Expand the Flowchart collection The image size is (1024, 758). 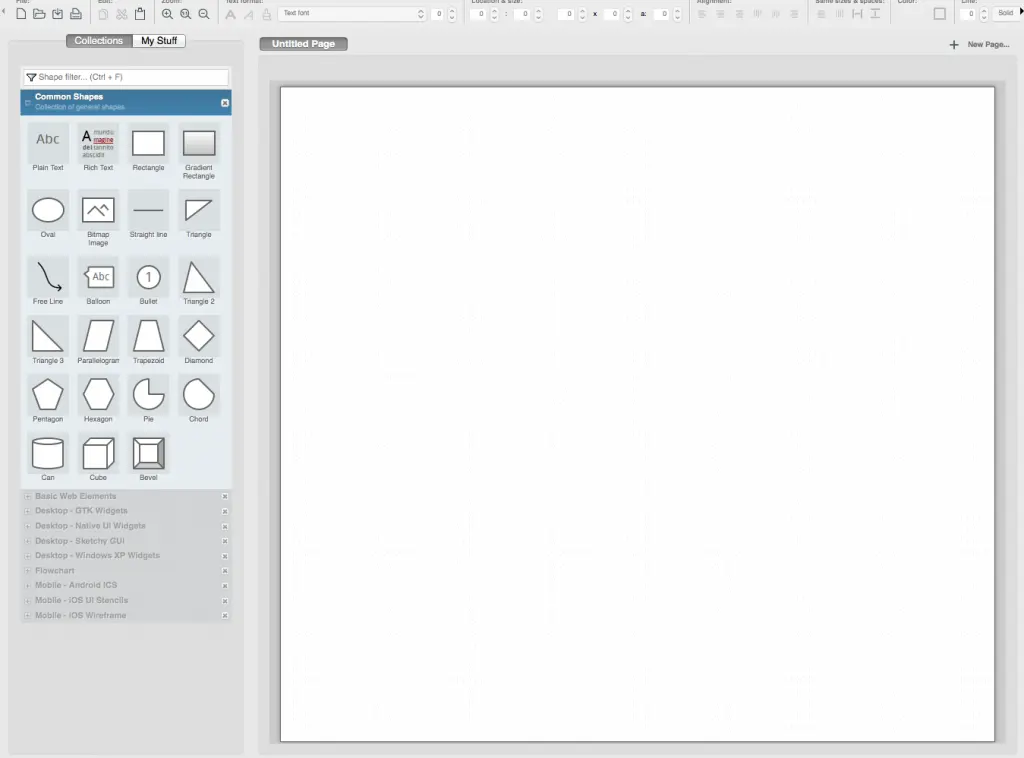tap(55, 570)
